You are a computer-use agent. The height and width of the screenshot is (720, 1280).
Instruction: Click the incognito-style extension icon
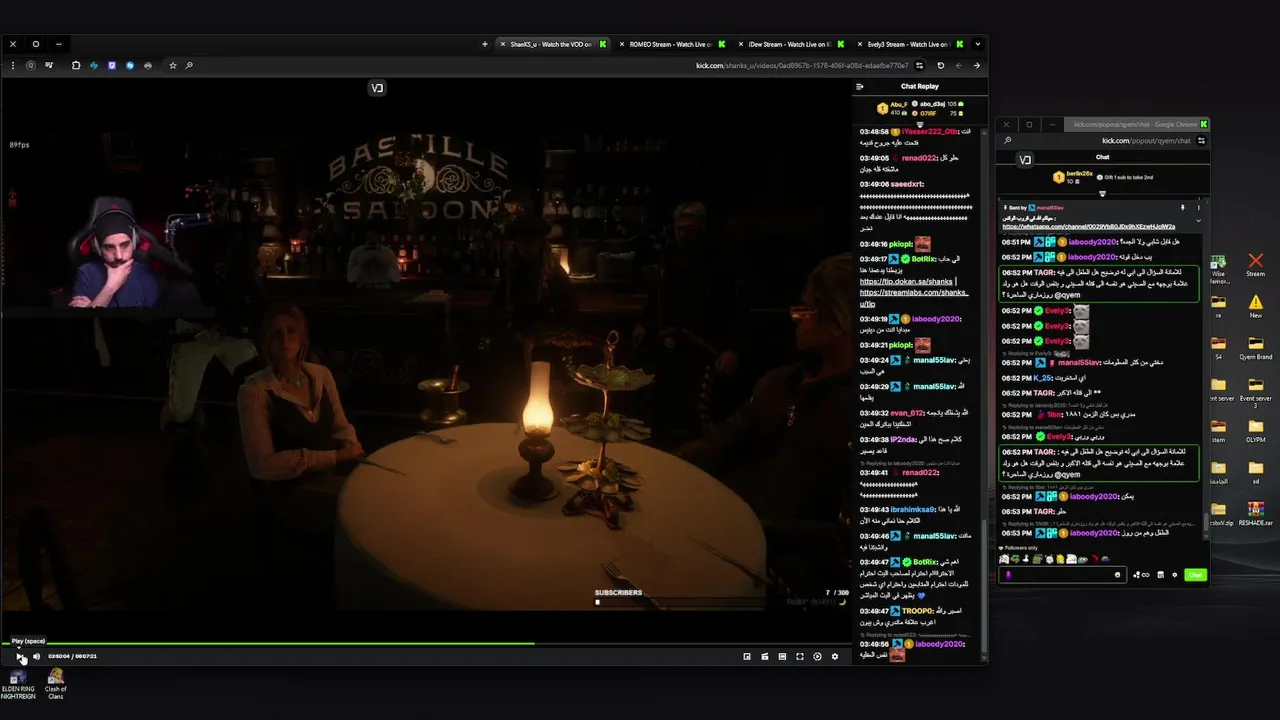[148, 66]
